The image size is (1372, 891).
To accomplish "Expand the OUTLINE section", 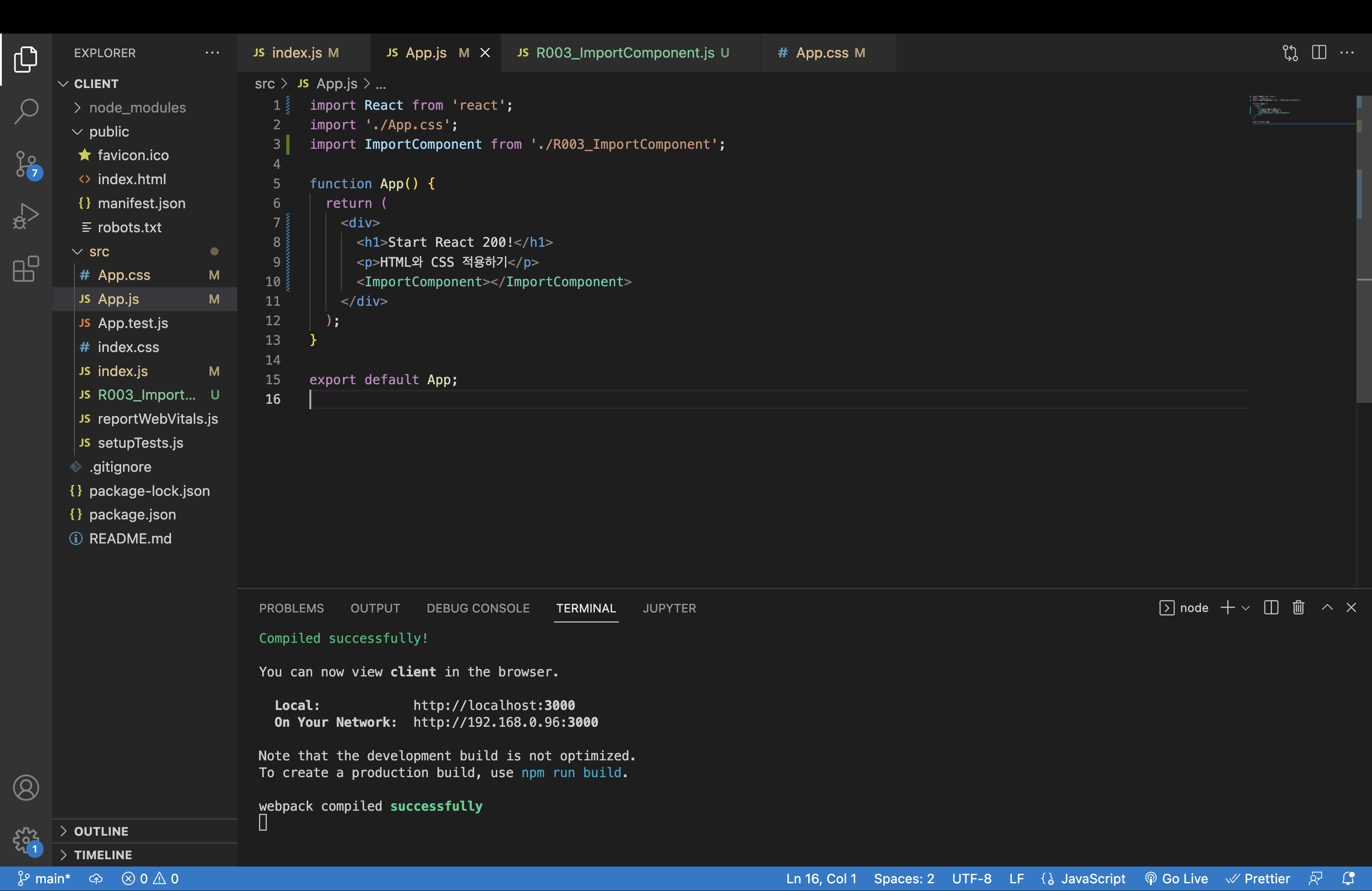I will [101, 831].
